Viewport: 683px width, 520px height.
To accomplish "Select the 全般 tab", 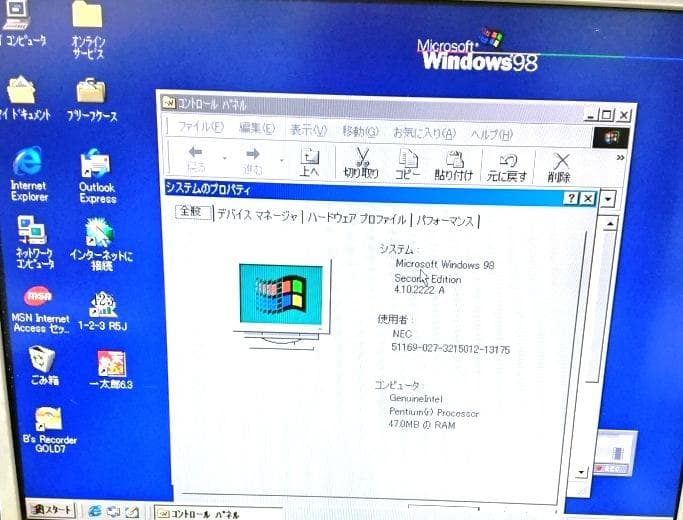I will 193,212.
